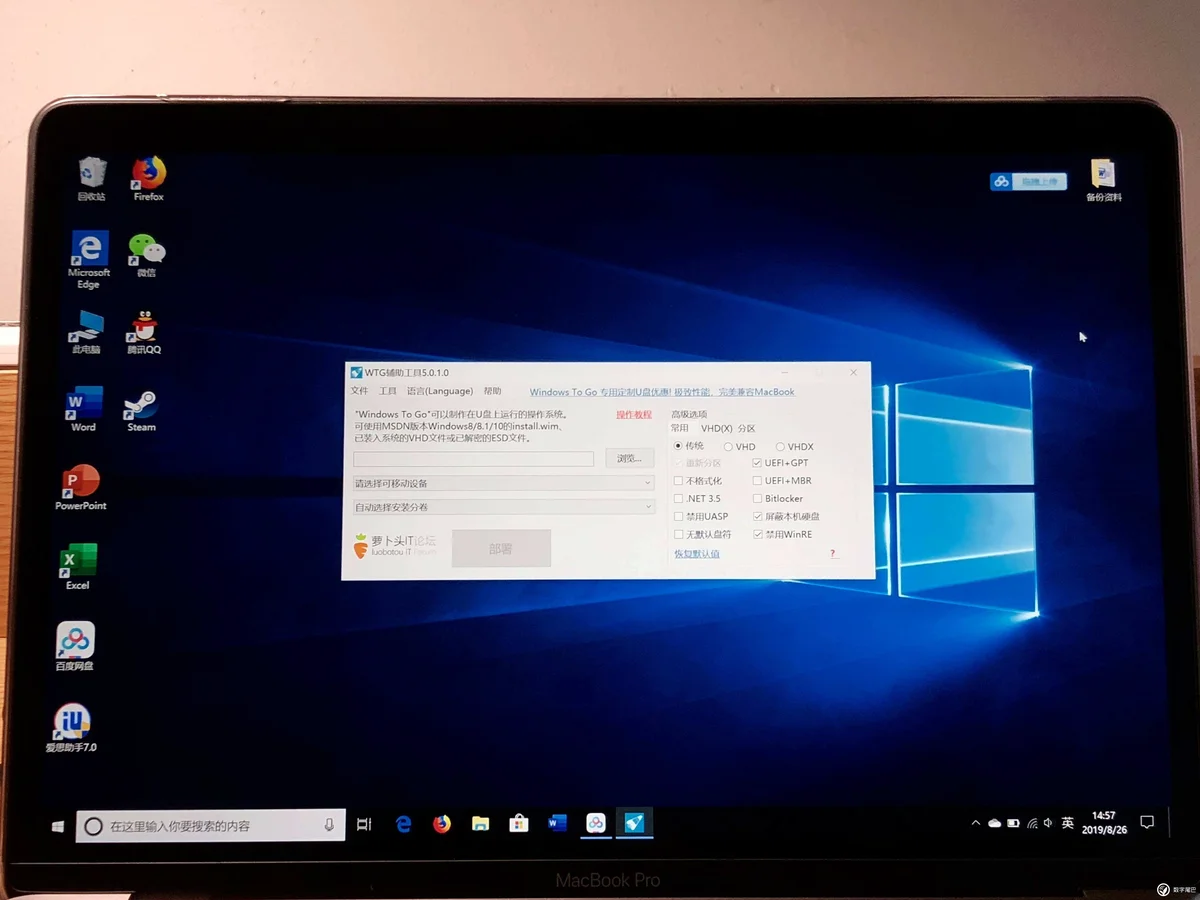The width and height of the screenshot is (1200, 900).
Task: Show hidden system tray icons
Action: (975, 823)
